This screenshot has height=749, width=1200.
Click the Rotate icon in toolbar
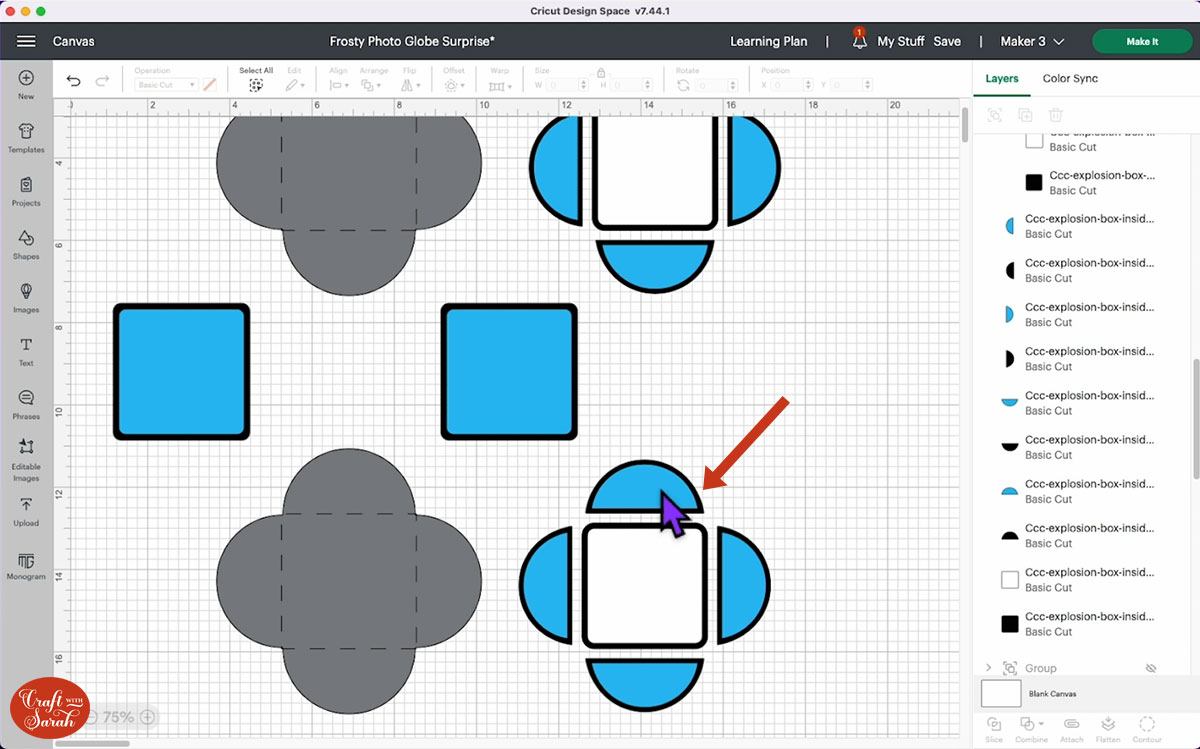[x=684, y=86]
